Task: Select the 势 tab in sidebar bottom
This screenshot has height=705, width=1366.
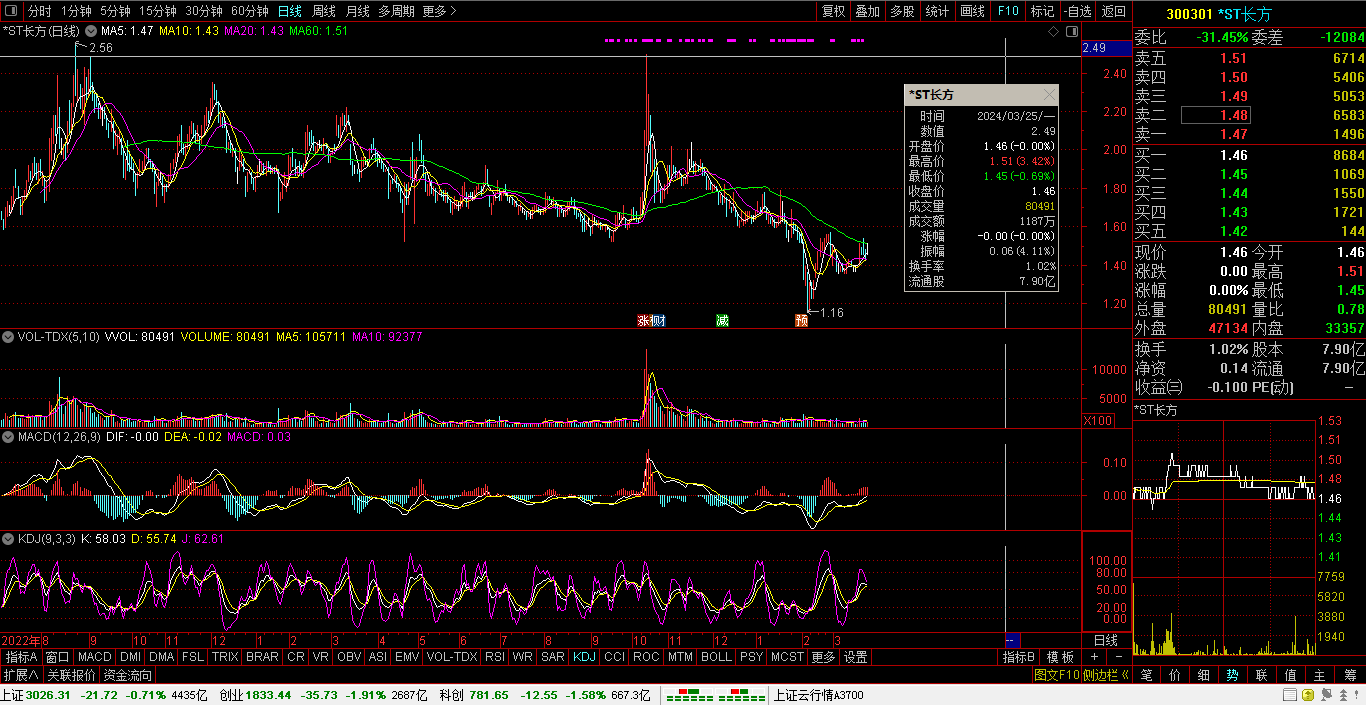Action: [1232, 676]
